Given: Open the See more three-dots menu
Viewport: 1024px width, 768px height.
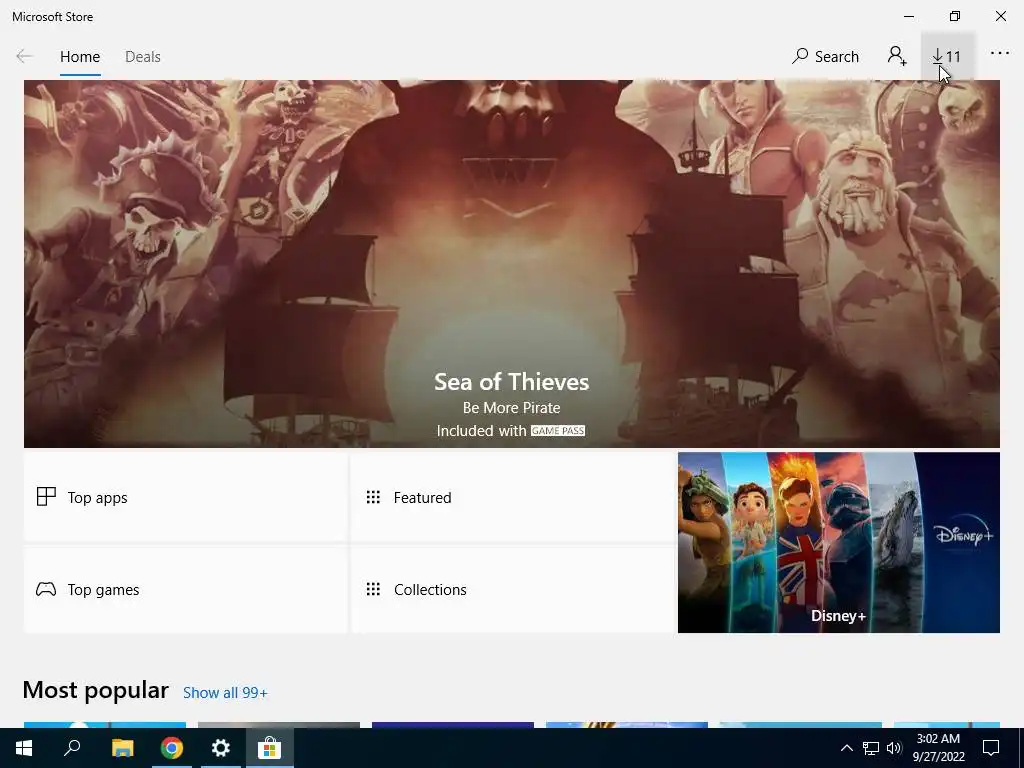Looking at the screenshot, I should [x=999, y=53].
